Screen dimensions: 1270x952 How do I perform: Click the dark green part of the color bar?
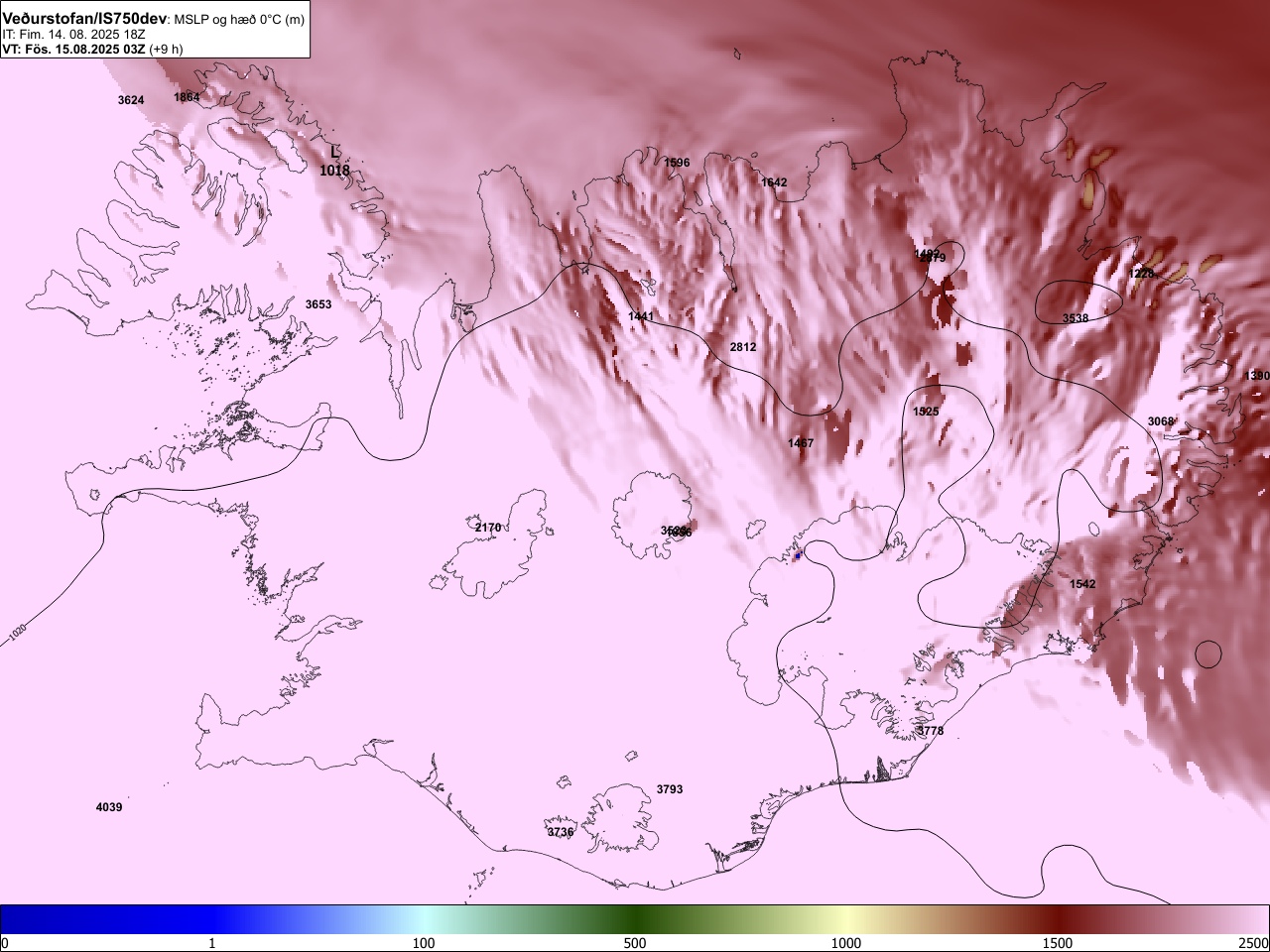tap(635, 919)
